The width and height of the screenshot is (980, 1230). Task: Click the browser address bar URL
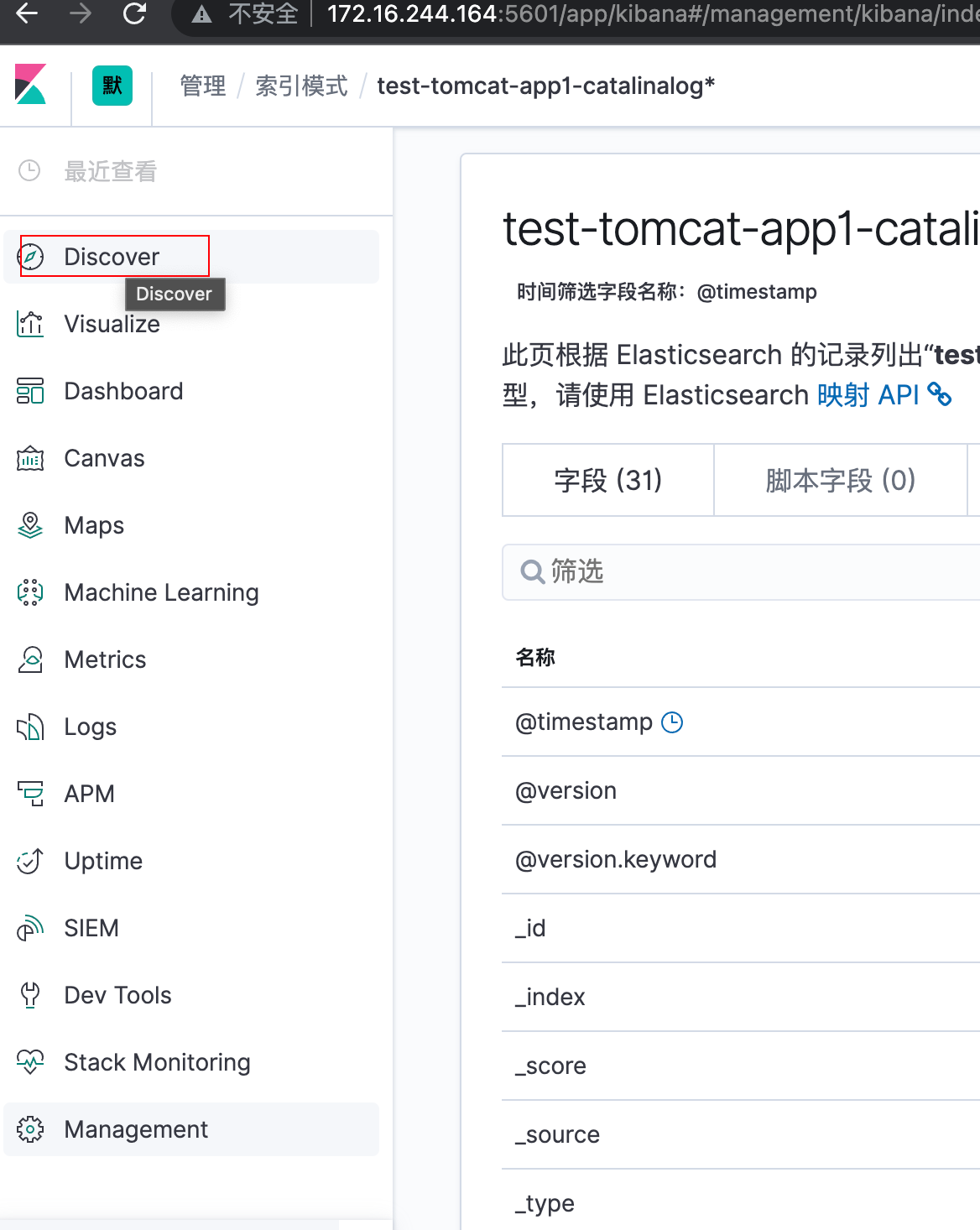tap(653, 14)
